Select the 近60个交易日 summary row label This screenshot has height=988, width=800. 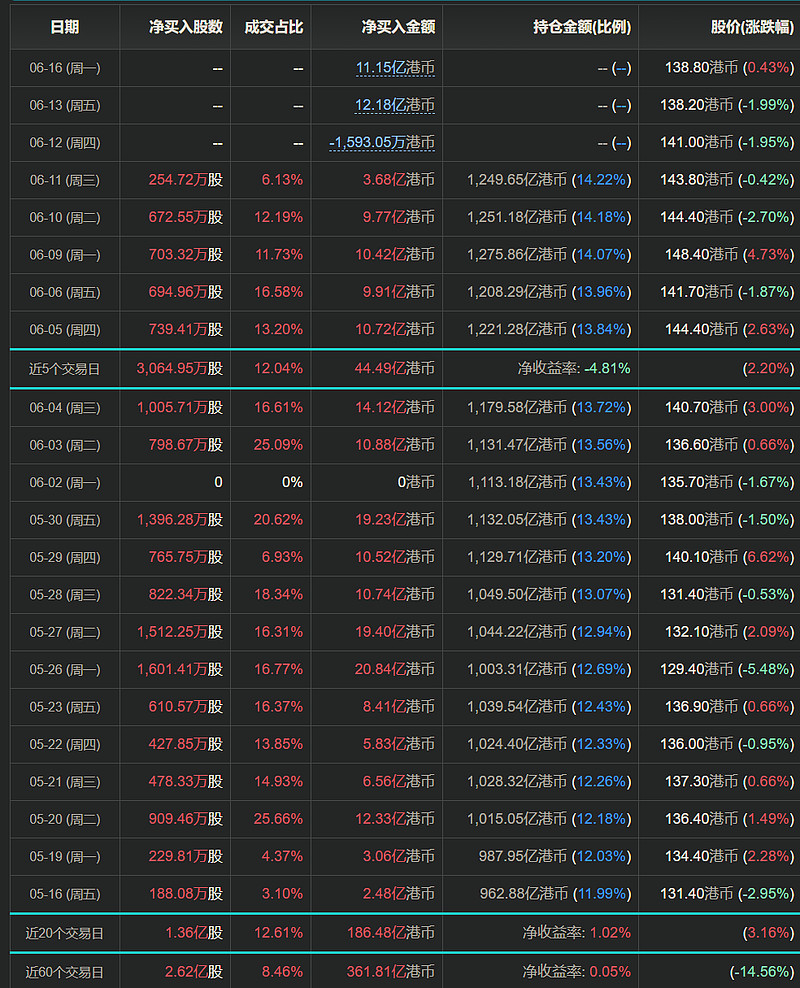tap(65, 971)
